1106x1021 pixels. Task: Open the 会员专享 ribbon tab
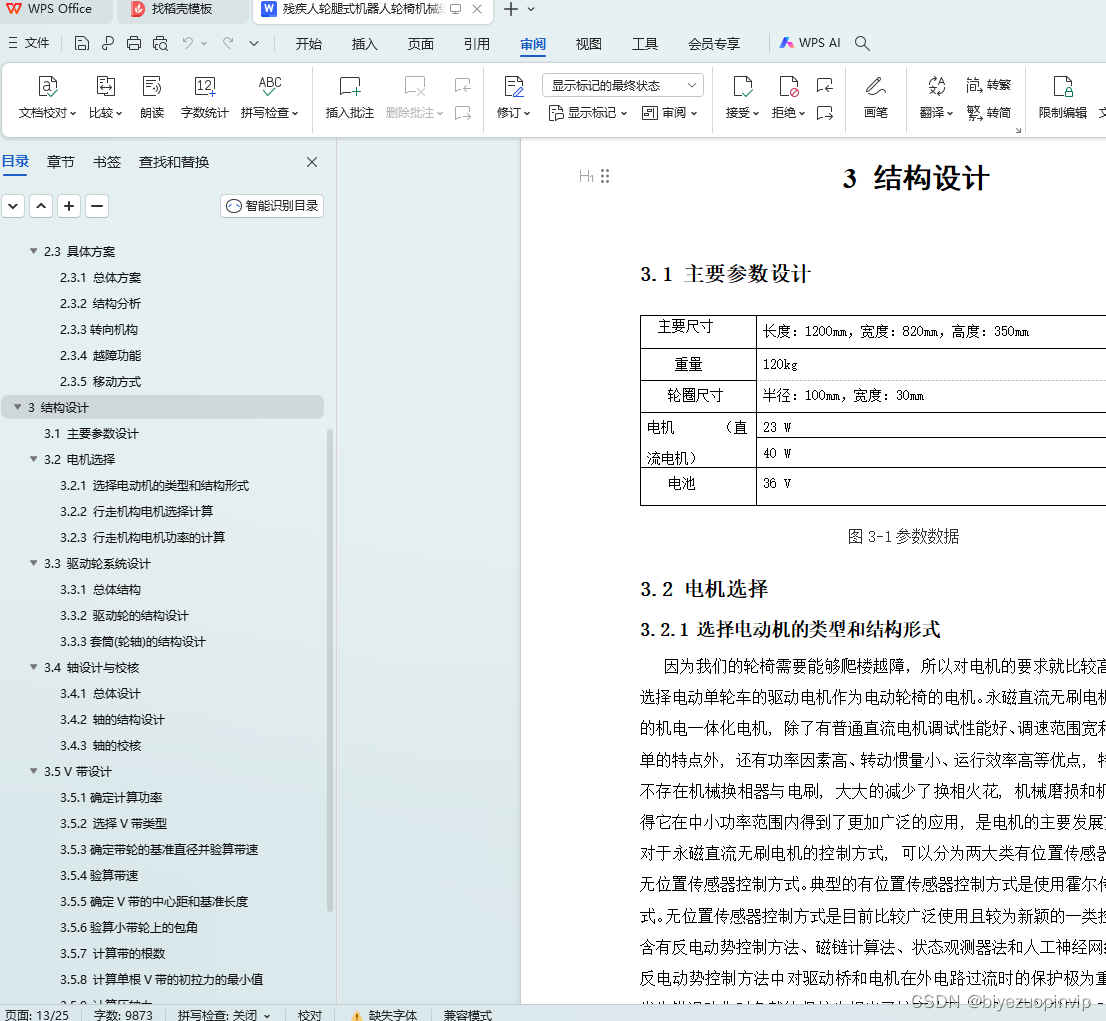pyautogui.click(x=714, y=44)
